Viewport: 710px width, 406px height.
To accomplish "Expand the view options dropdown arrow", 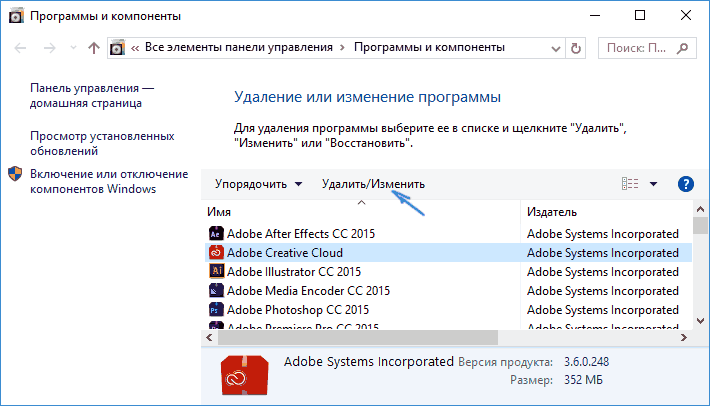I will coord(653,184).
